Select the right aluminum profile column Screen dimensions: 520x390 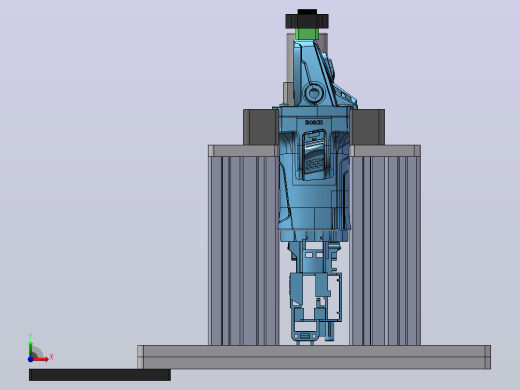tap(385, 251)
